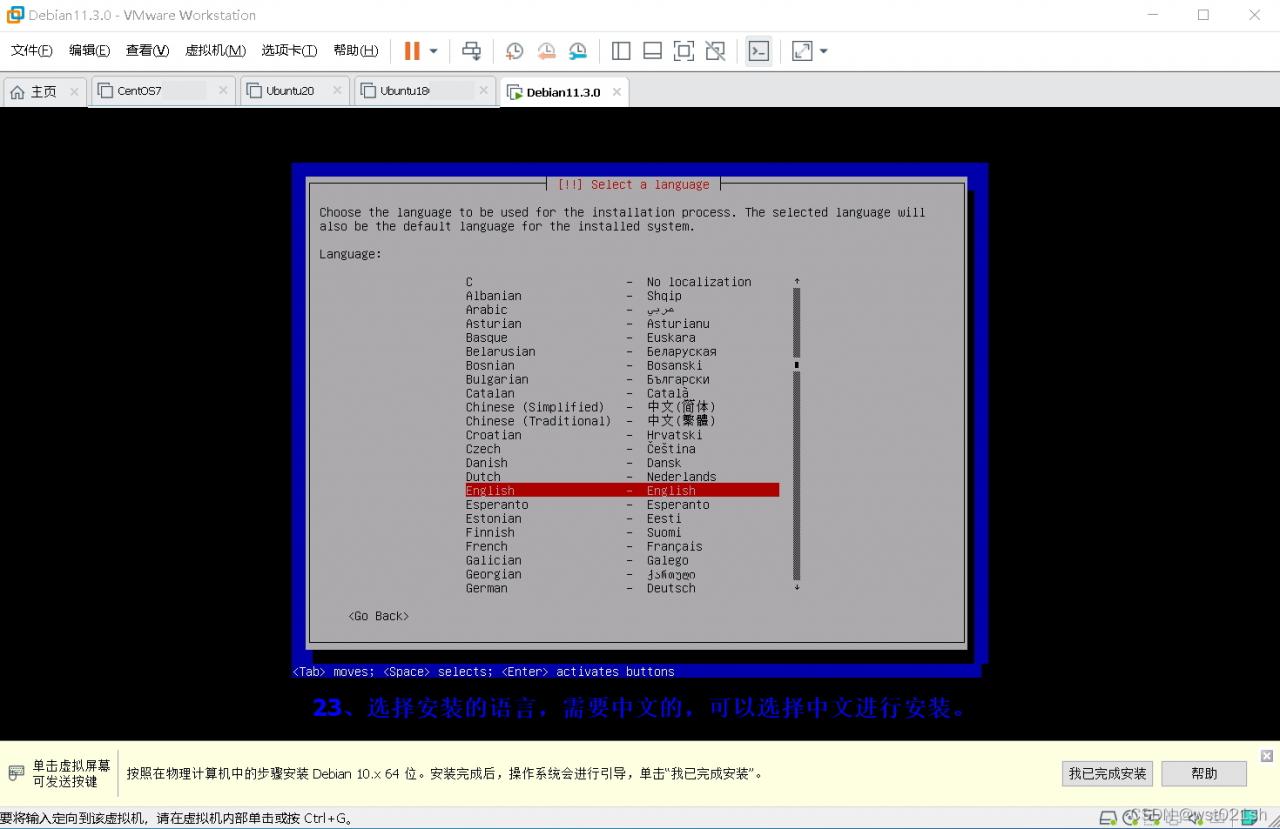Revert the virtual machine to its snapshot

[x=547, y=51]
